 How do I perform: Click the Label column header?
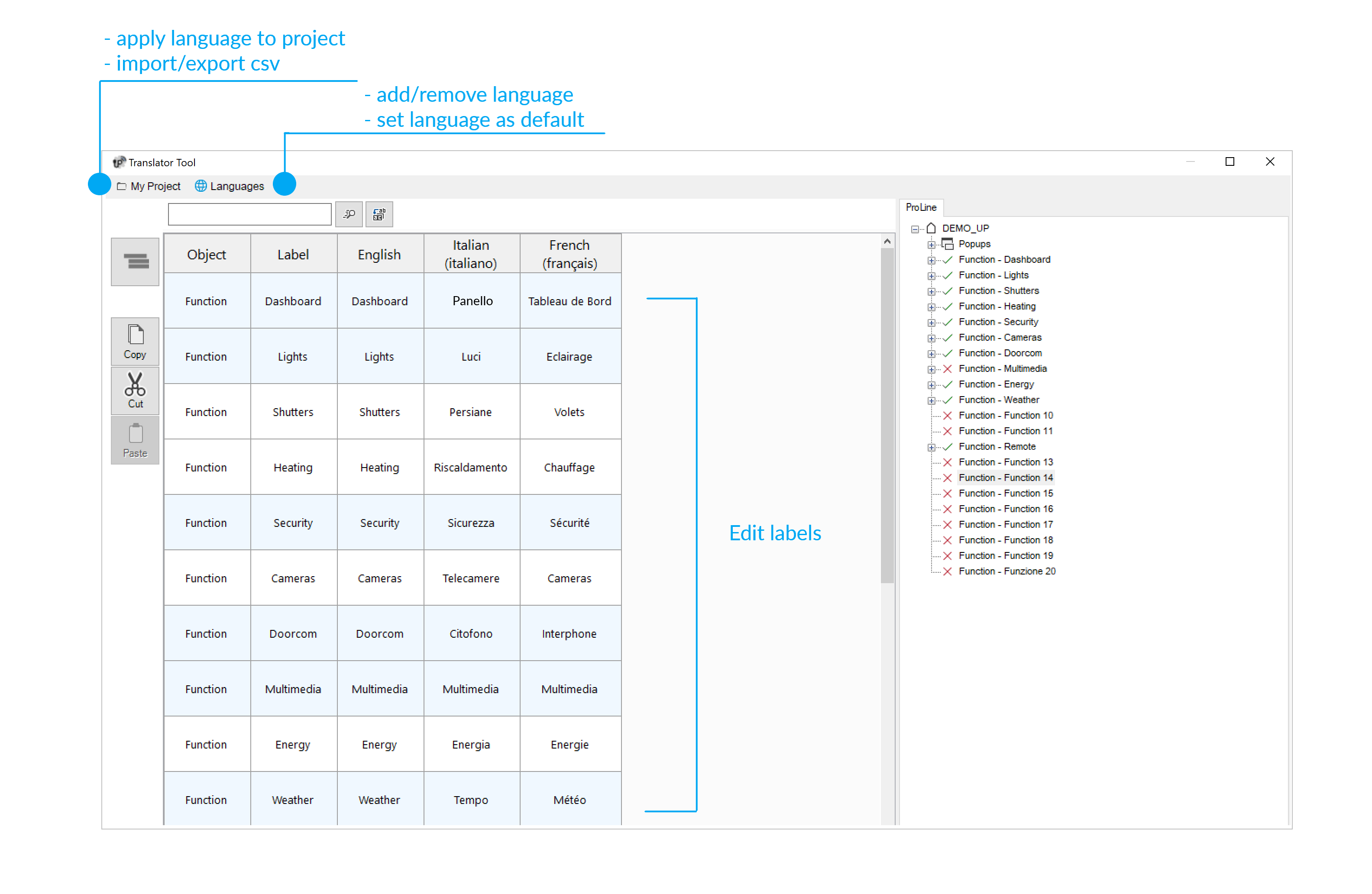click(294, 254)
